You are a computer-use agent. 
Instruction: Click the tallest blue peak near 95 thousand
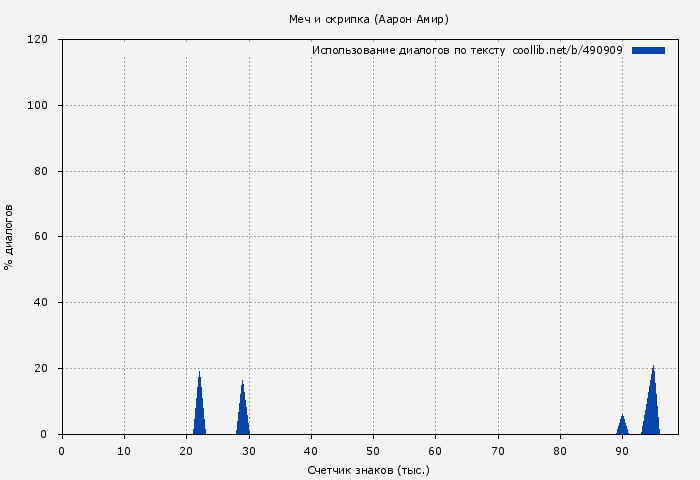pyautogui.click(x=652, y=405)
